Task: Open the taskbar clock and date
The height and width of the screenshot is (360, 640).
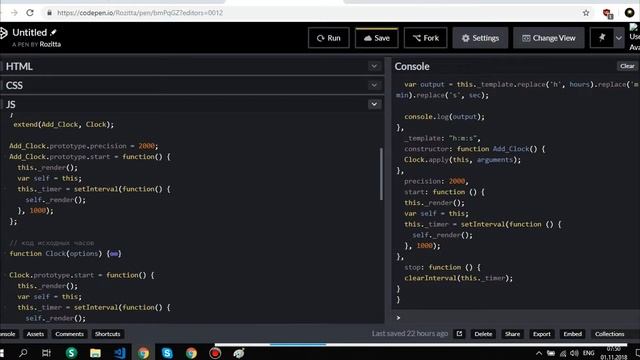Action: [x=613, y=353]
